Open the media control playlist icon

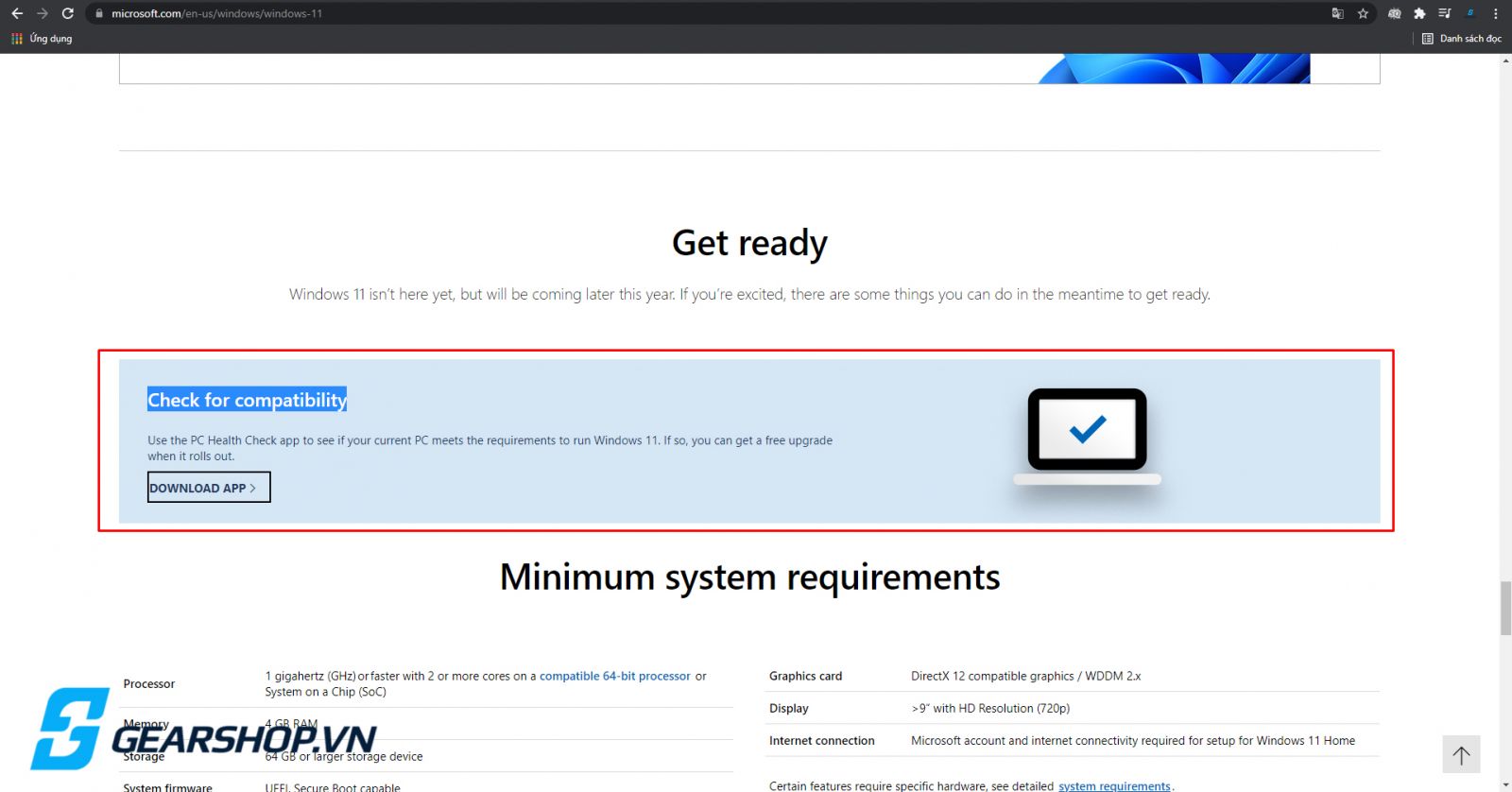[x=1444, y=13]
